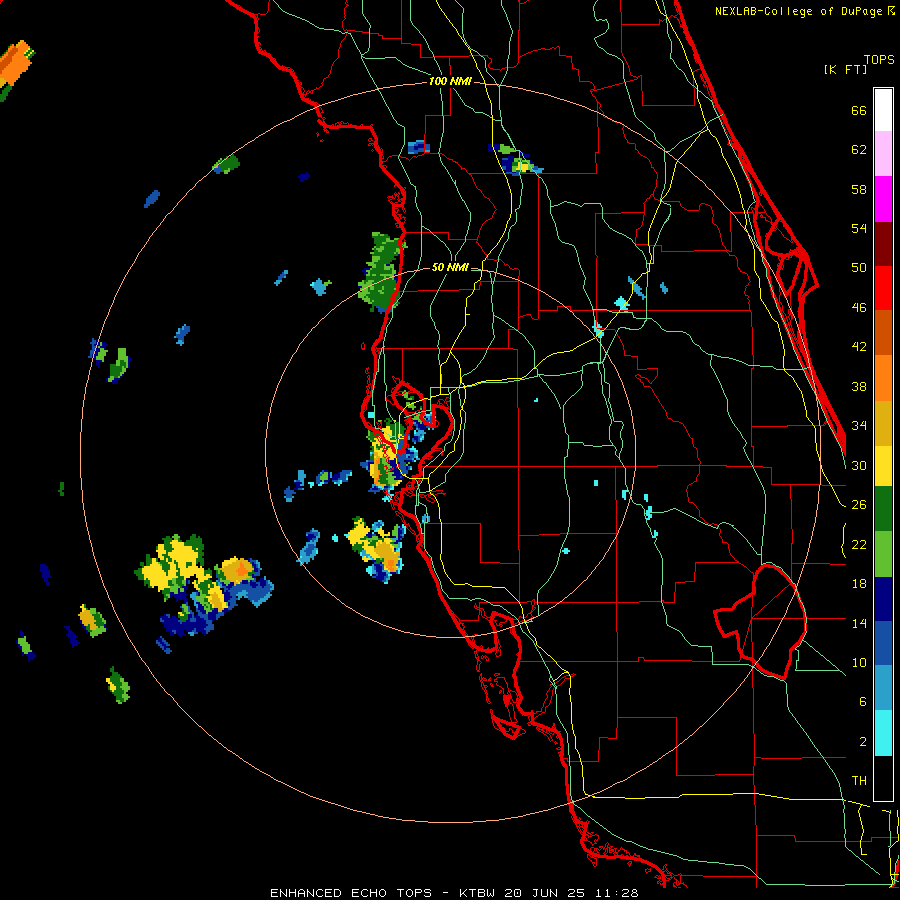Click the 20 JUN 25 date text
The image size is (900, 900).
coord(544,893)
